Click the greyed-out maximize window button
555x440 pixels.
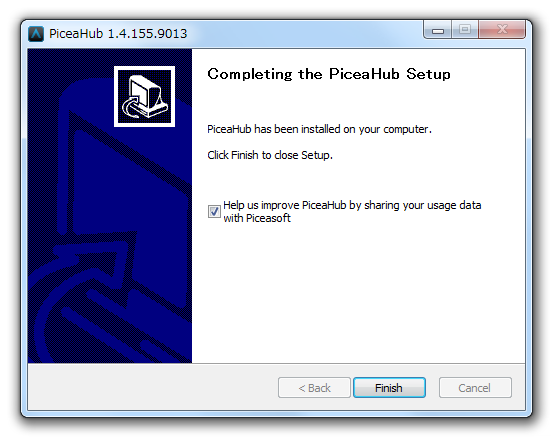point(465,30)
